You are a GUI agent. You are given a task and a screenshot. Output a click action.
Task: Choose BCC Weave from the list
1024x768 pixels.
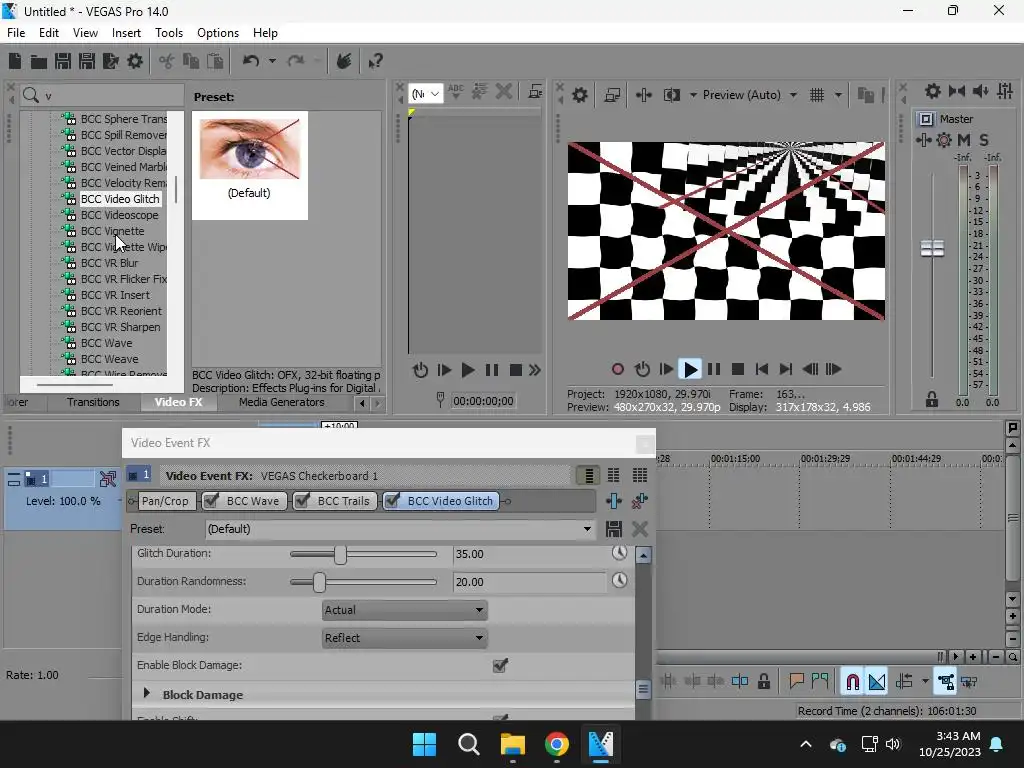(x=110, y=359)
